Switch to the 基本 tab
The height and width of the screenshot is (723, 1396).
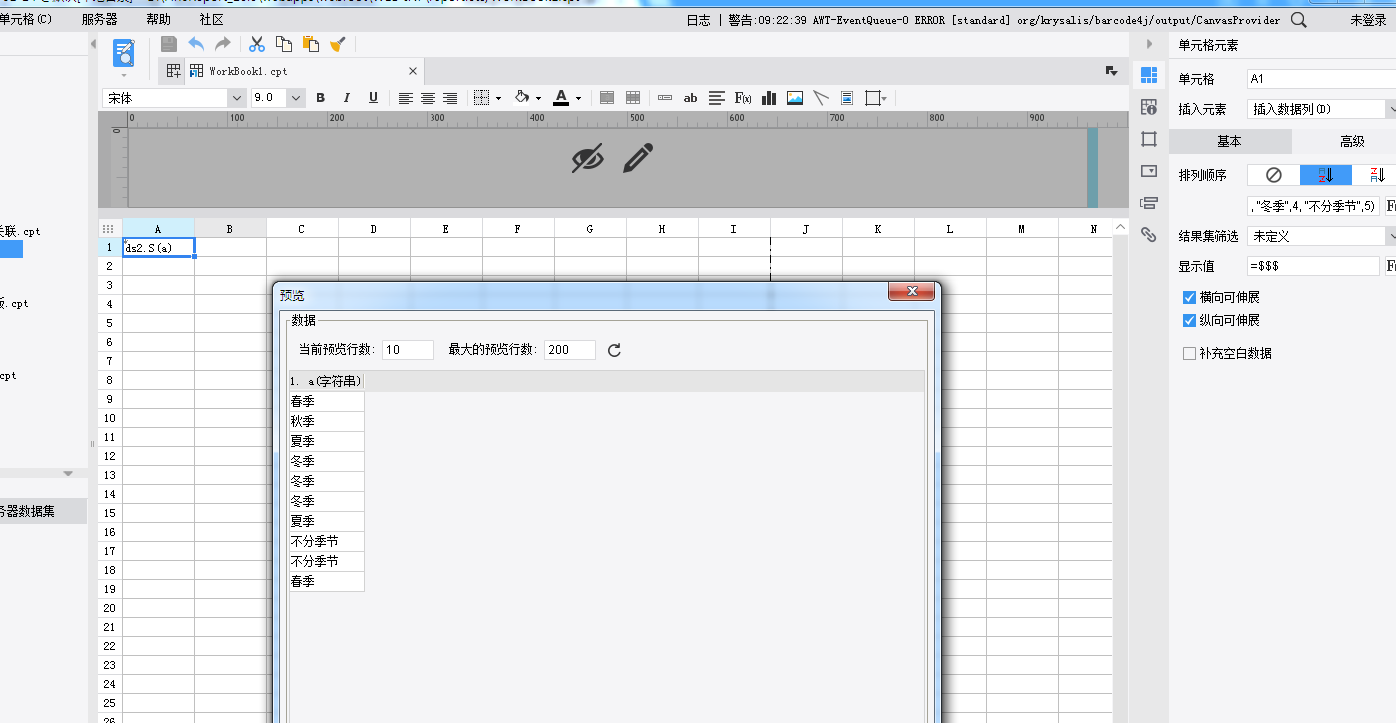(x=1230, y=141)
